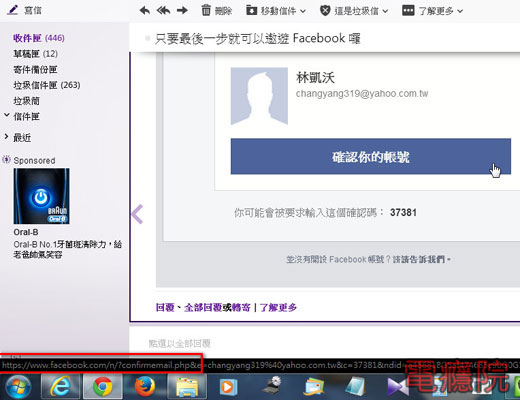520x400 pixels.
Task: Click the Visual Studio taskbar icon
Action: 397,388
